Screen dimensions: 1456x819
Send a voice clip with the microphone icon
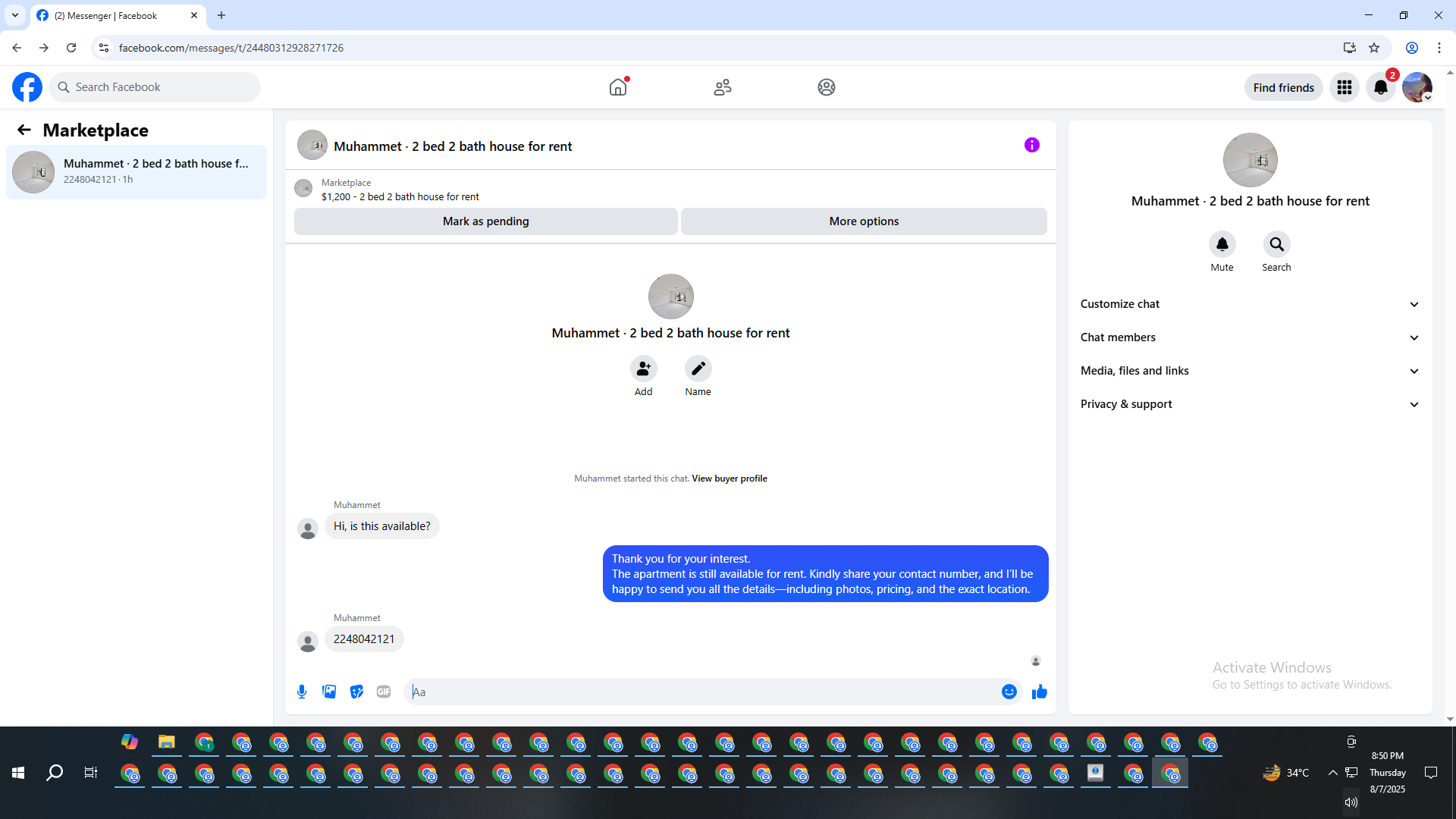pos(302,692)
